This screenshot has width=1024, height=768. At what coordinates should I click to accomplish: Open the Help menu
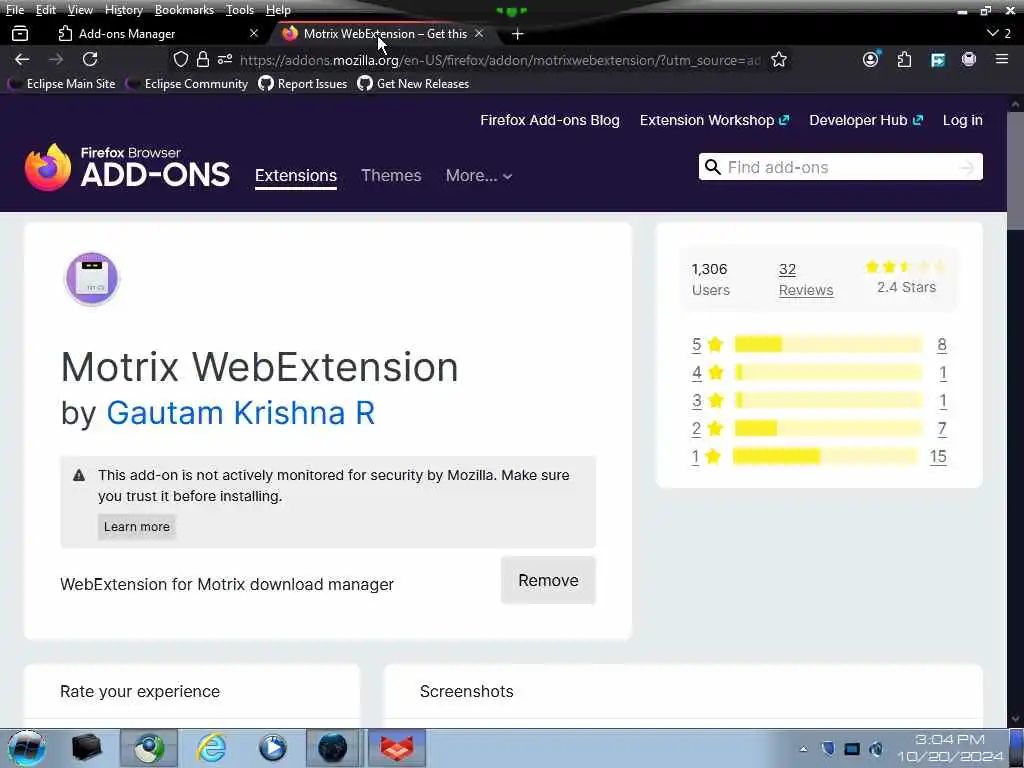tap(278, 10)
